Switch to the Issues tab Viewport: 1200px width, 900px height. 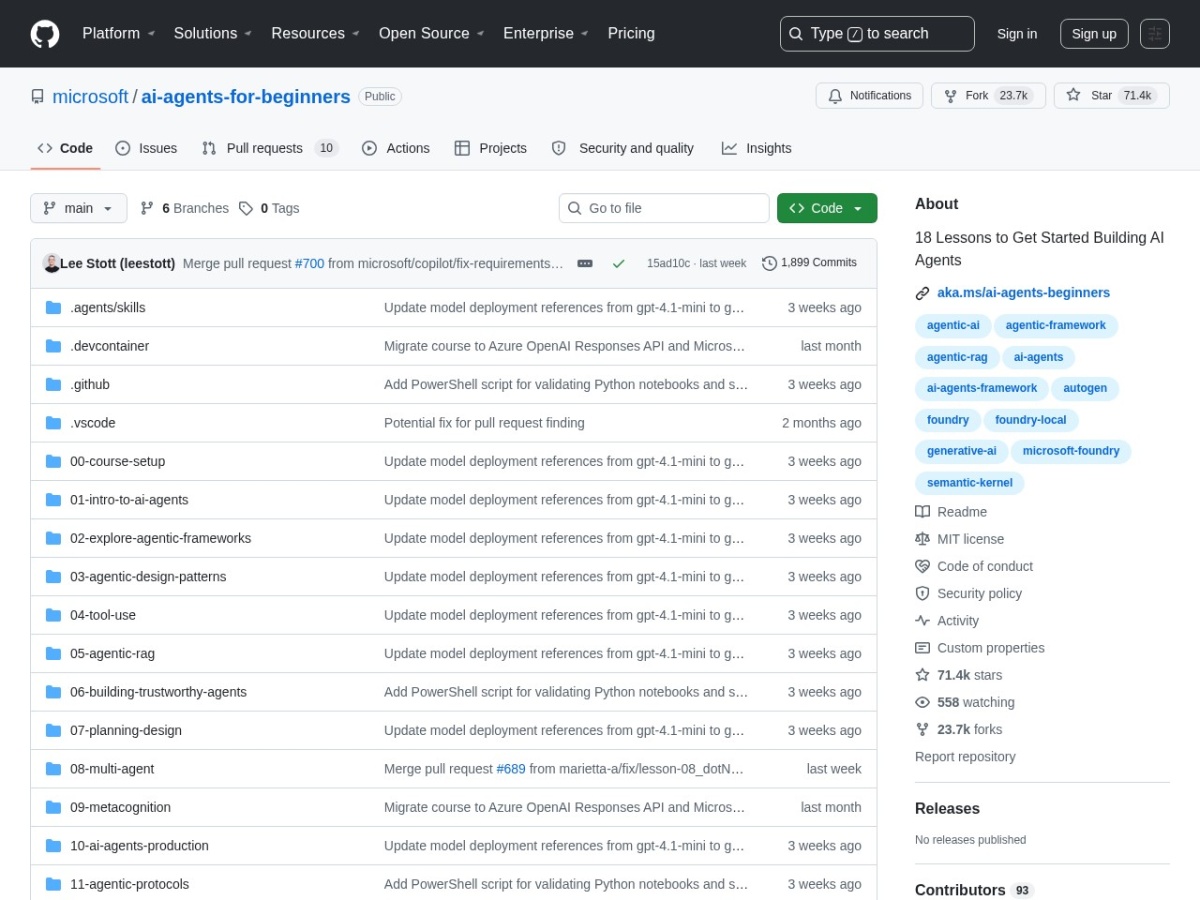click(x=146, y=148)
